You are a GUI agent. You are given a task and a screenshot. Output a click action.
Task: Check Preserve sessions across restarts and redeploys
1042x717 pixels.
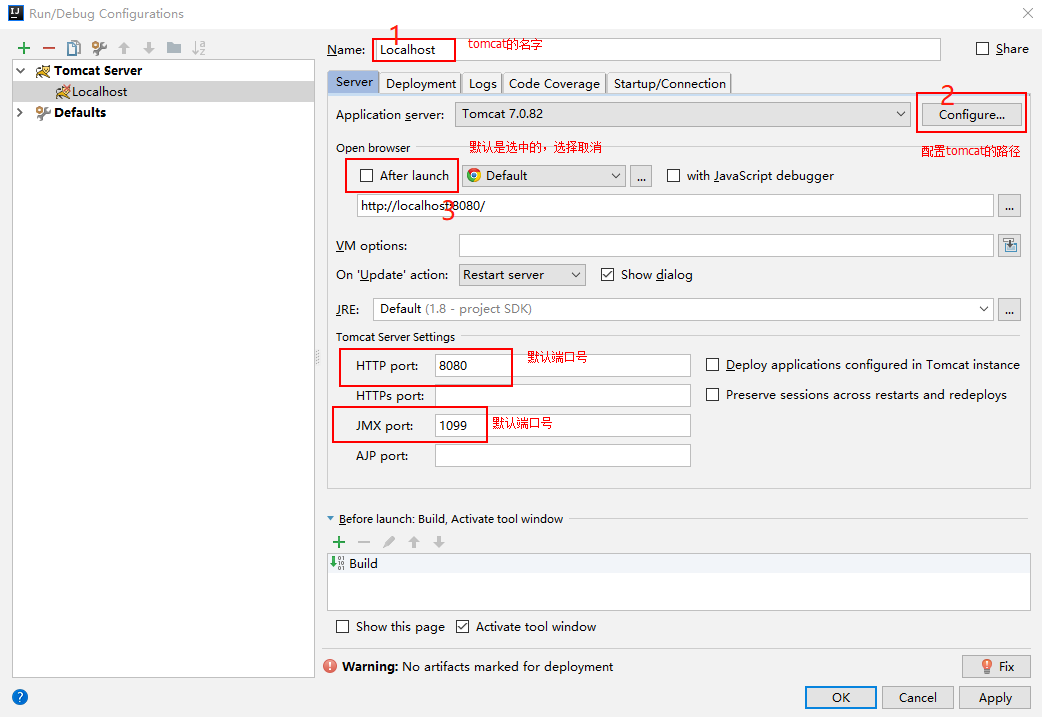(712, 395)
